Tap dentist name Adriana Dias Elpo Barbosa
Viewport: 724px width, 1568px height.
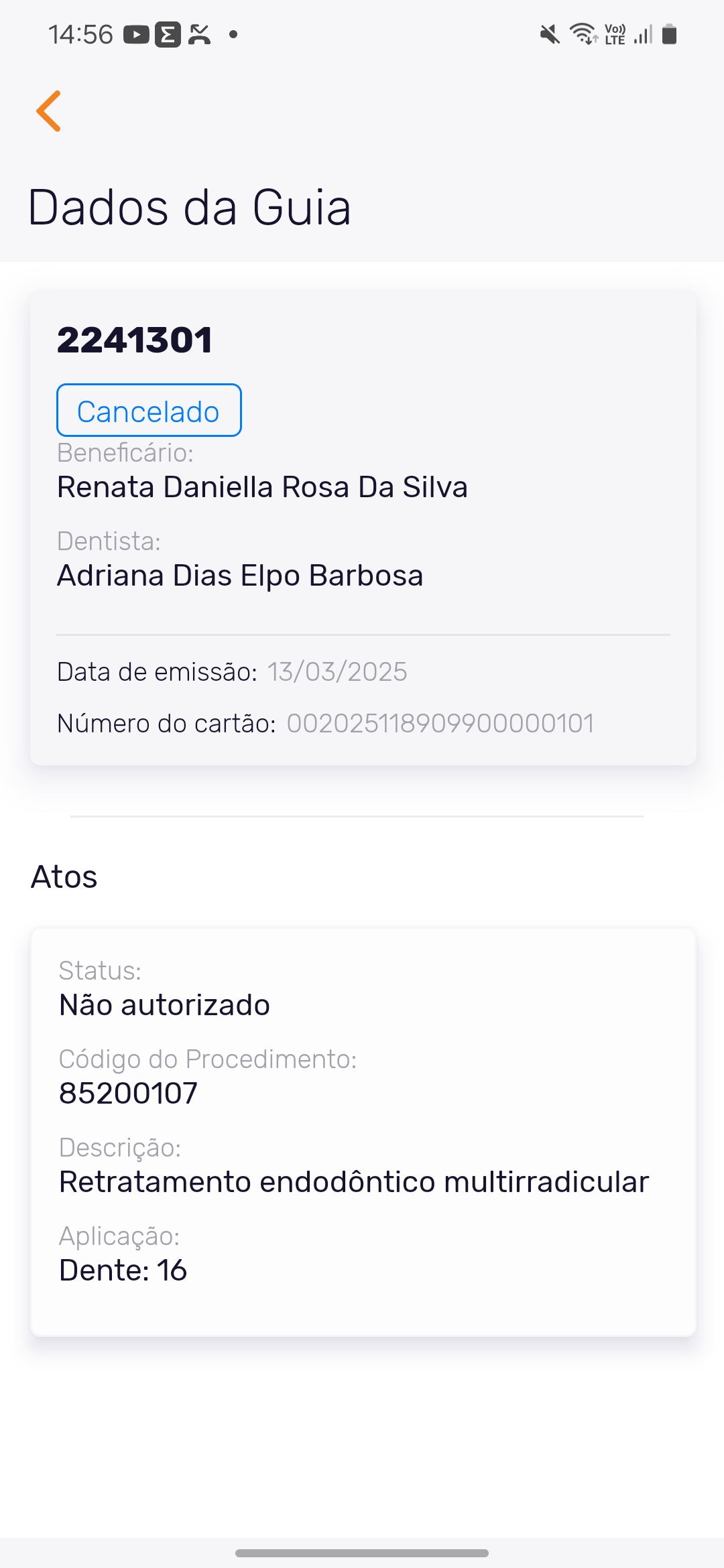pyautogui.click(x=240, y=576)
